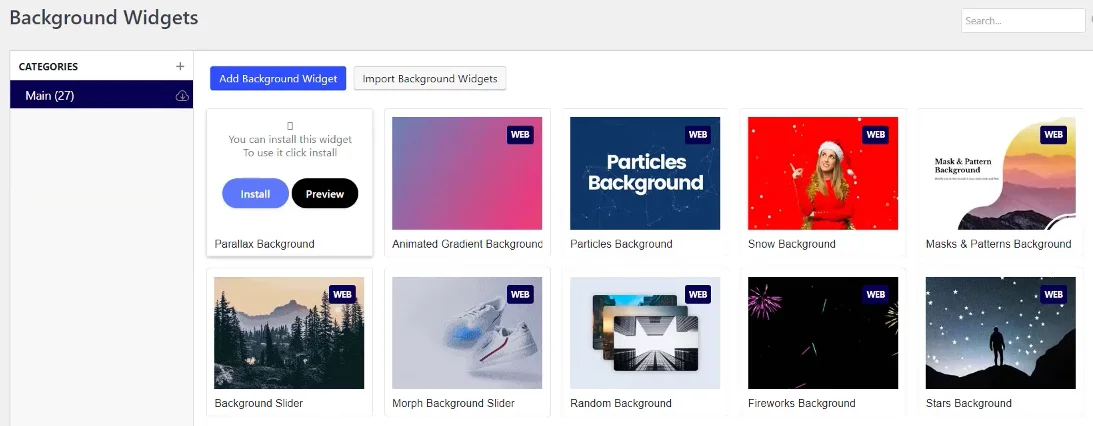Click WEB badge on Fireworks Background card
This screenshot has height=426, width=1093.
(876, 294)
